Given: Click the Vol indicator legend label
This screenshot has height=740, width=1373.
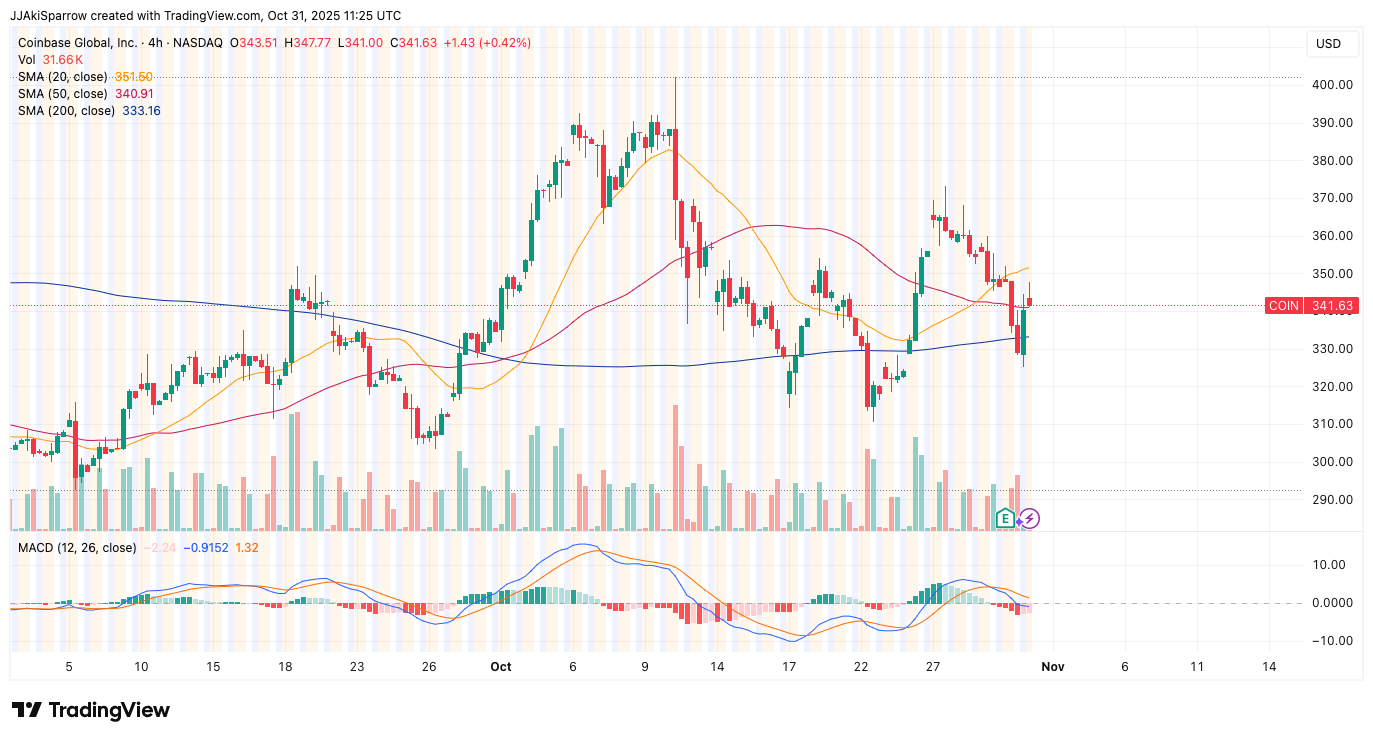Looking at the screenshot, I should [x=27, y=60].
